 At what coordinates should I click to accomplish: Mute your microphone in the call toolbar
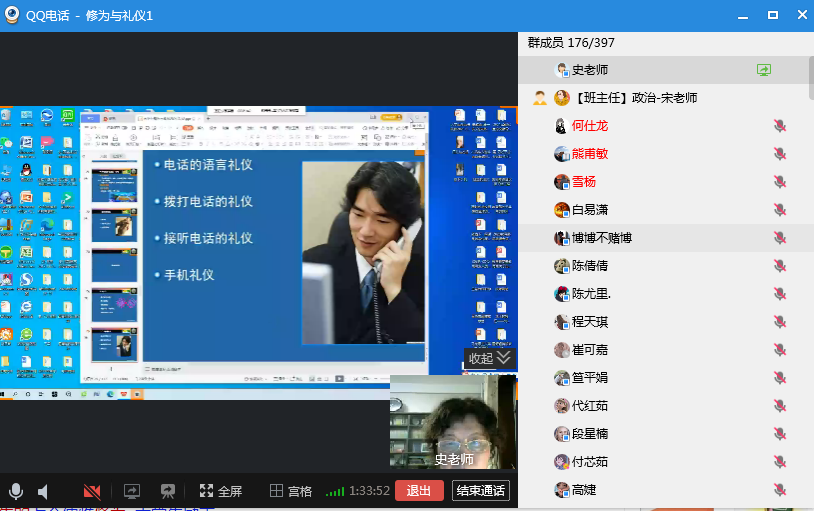pyautogui.click(x=16, y=491)
